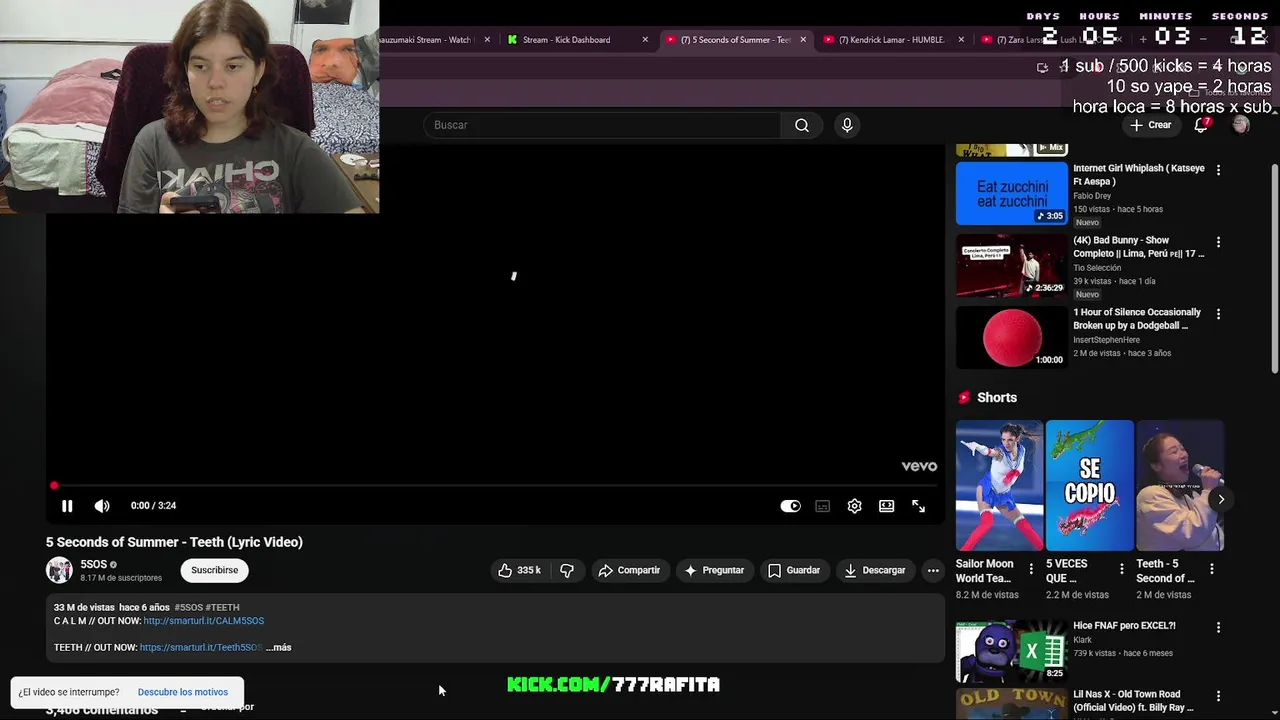Open Eat zucchini video thumbnail
Screen dimensions: 1280x720
click(1011, 194)
